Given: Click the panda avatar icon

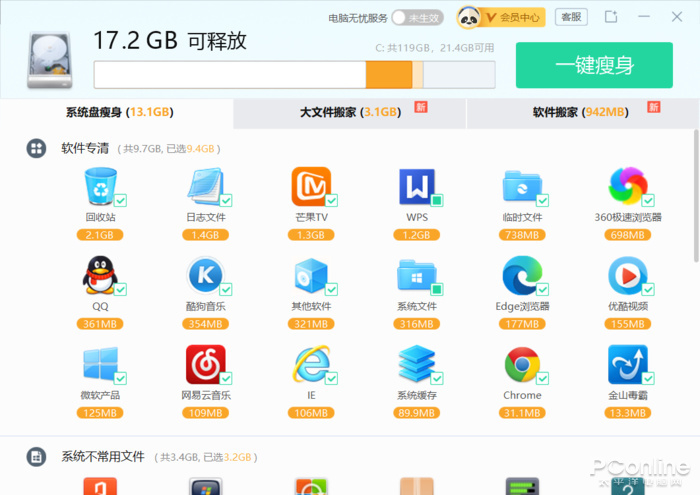Looking at the screenshot, I should coord(468,18).
